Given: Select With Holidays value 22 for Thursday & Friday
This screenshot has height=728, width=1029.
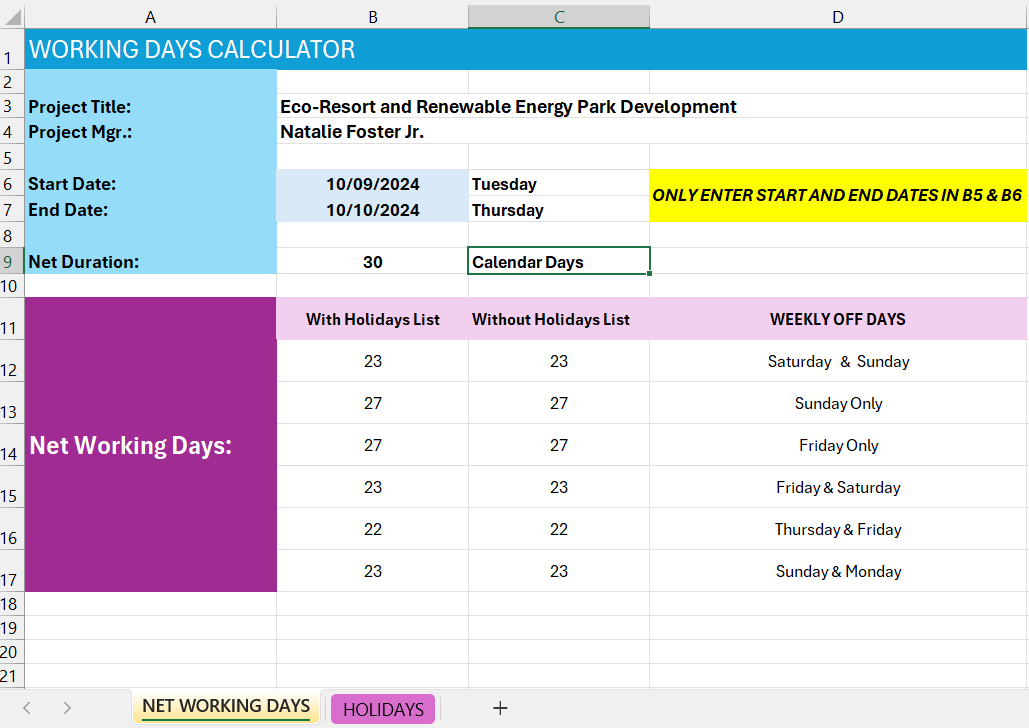Looking at the screenshot, I should 373,529.
